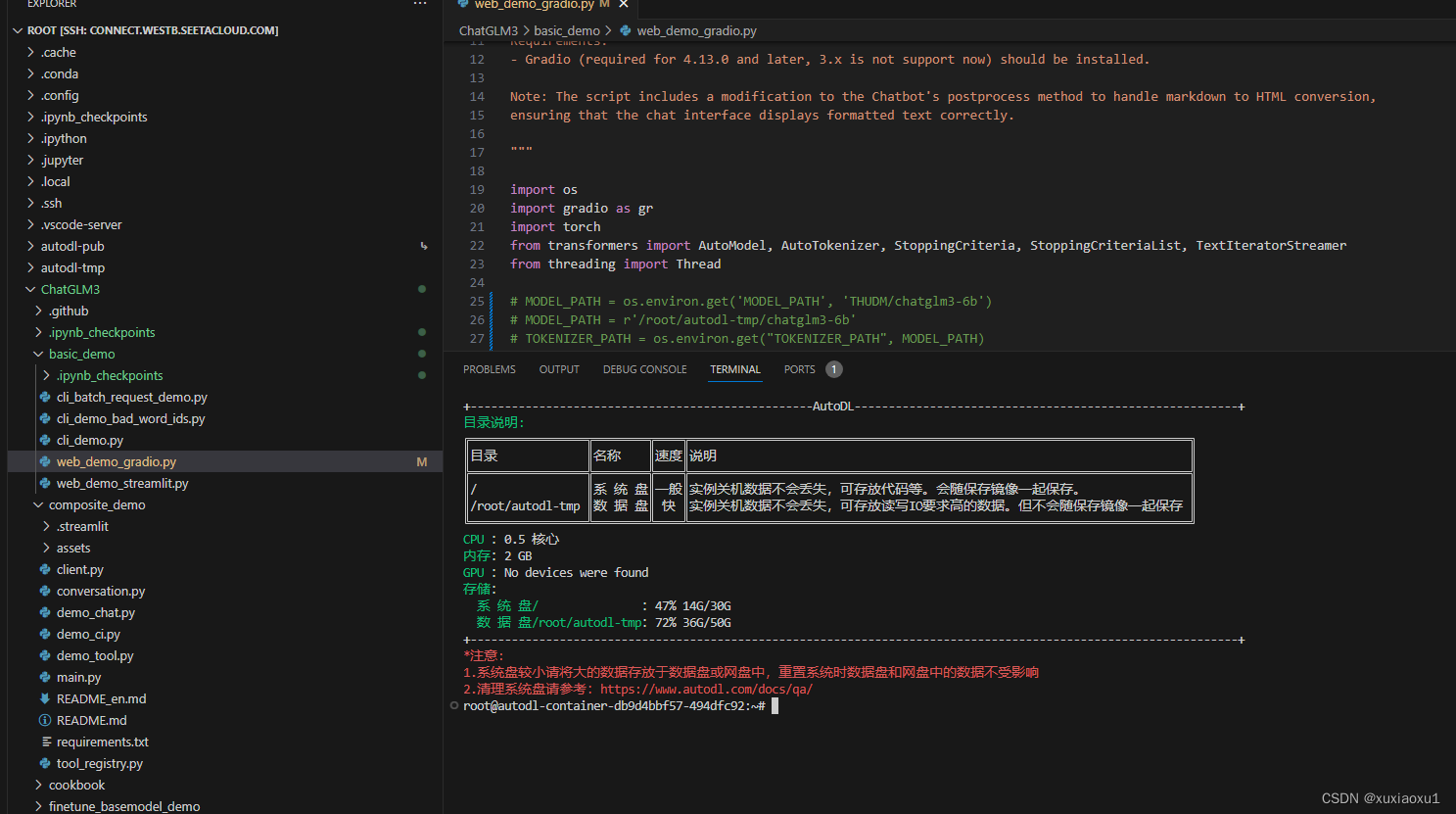The image size is (1456, 814).
Task: Expand the cookbook folder
Action: [x=75, y=785]
